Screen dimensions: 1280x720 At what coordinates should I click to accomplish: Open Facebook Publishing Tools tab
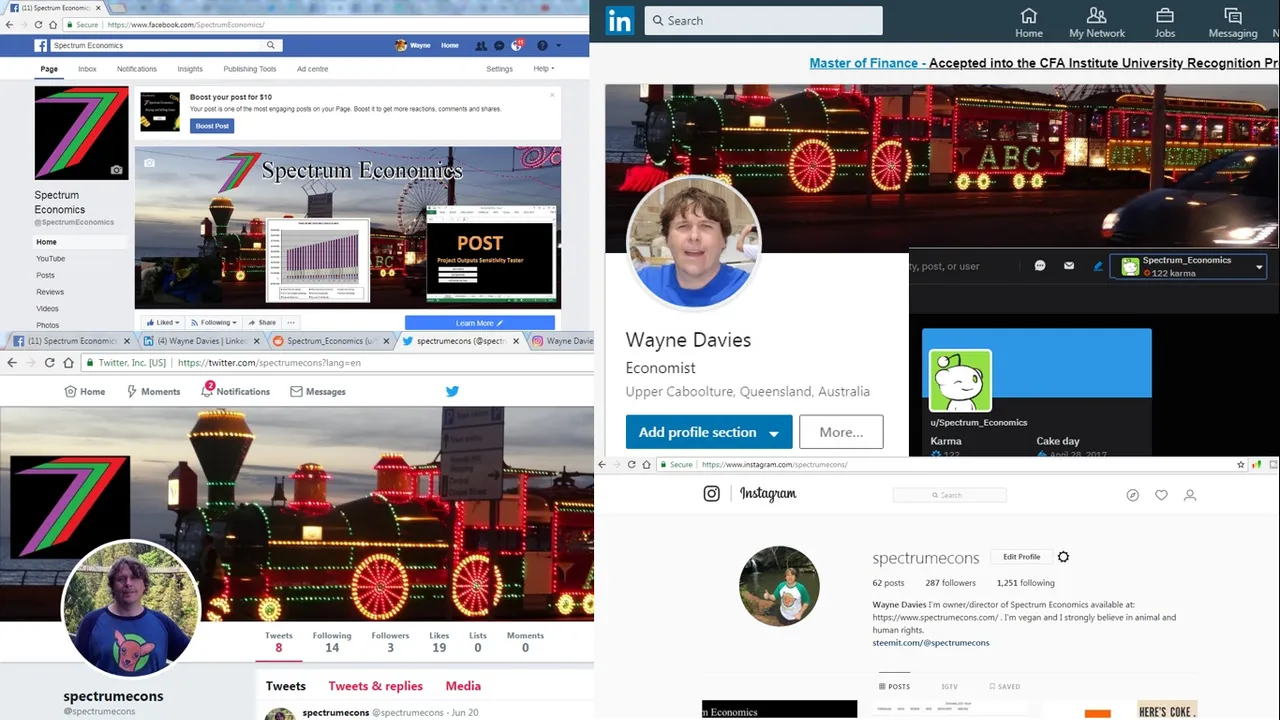(x=250, y=69)
